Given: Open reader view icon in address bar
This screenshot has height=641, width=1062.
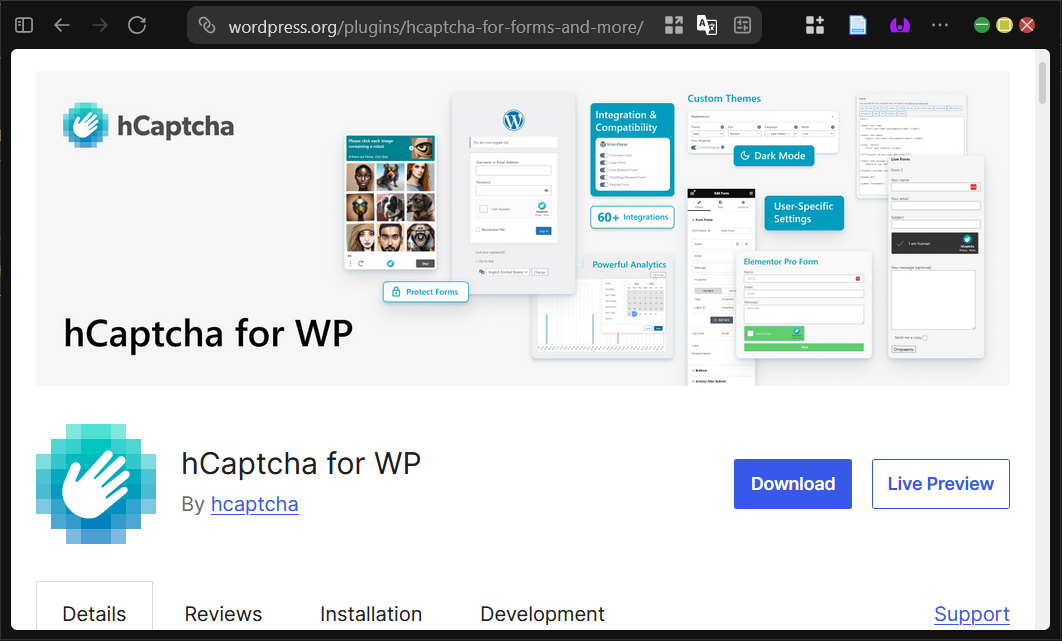Looking at the screenshot, I should 742,25.
